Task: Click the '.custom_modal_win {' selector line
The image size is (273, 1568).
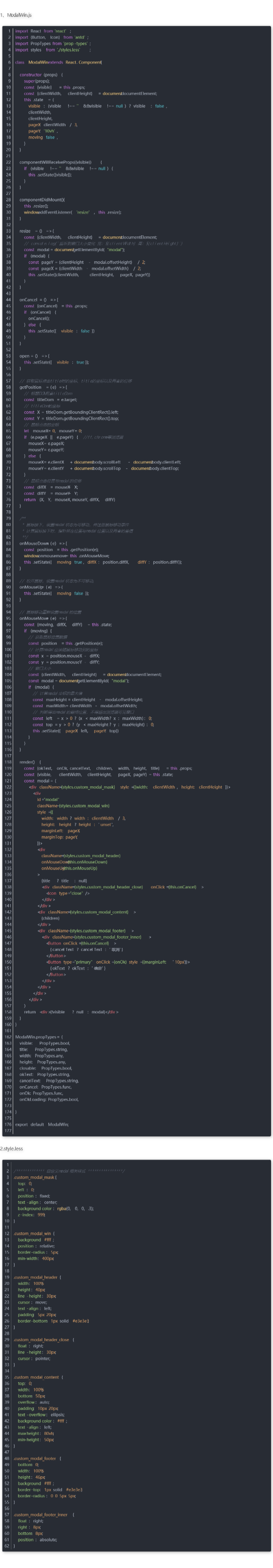Action: pos(34,1233)
